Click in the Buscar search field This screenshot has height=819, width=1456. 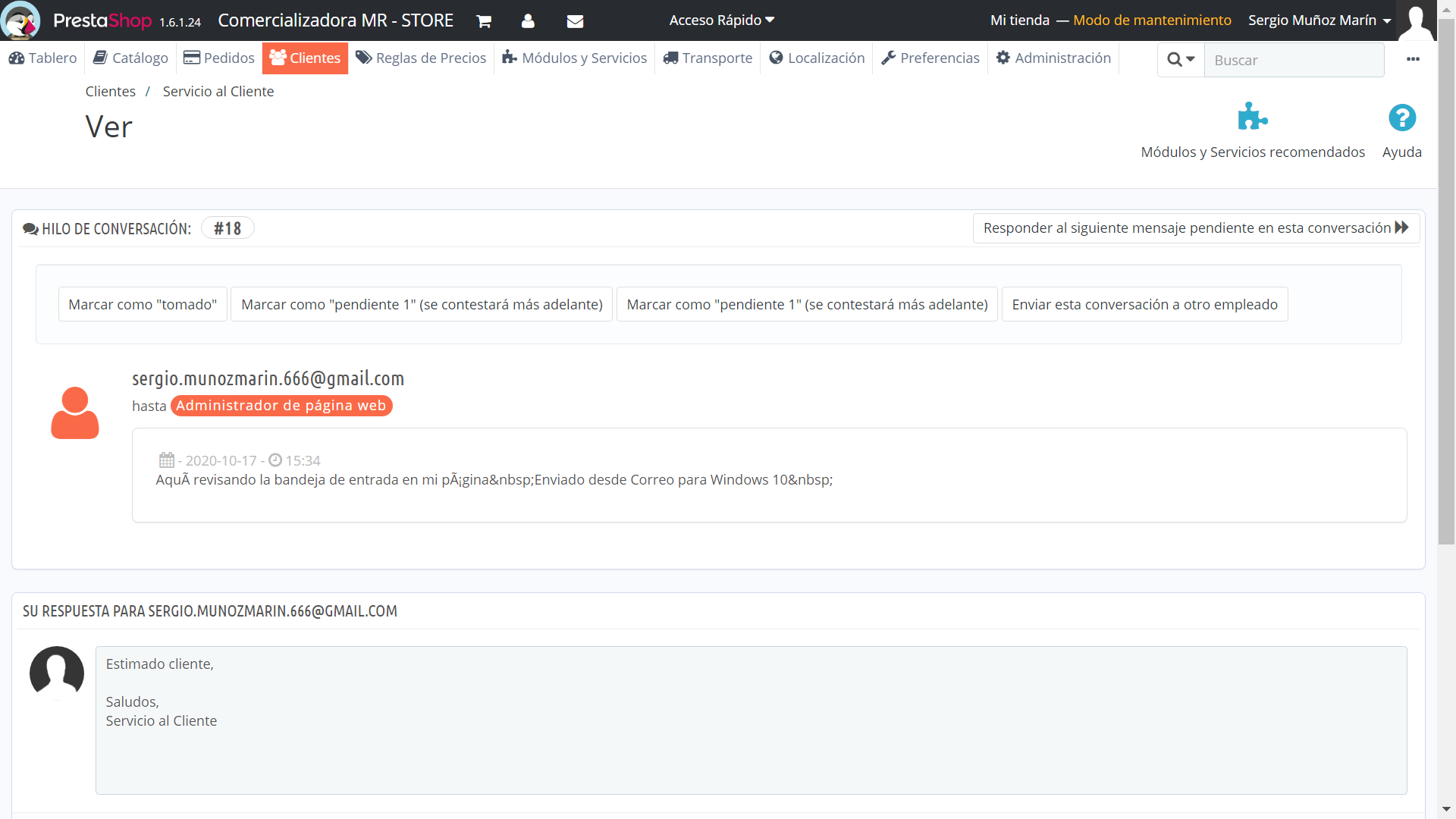1294,60
